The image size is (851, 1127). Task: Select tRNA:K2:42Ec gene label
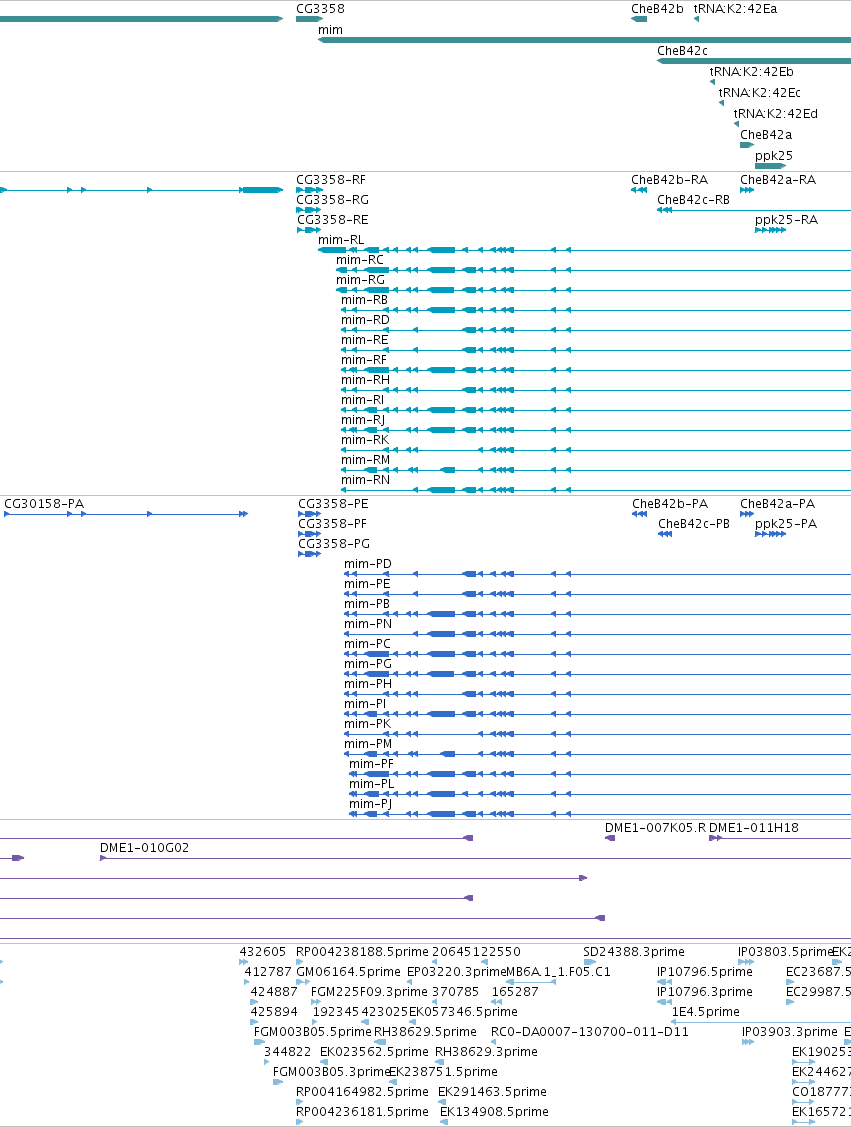coord(759,92)
